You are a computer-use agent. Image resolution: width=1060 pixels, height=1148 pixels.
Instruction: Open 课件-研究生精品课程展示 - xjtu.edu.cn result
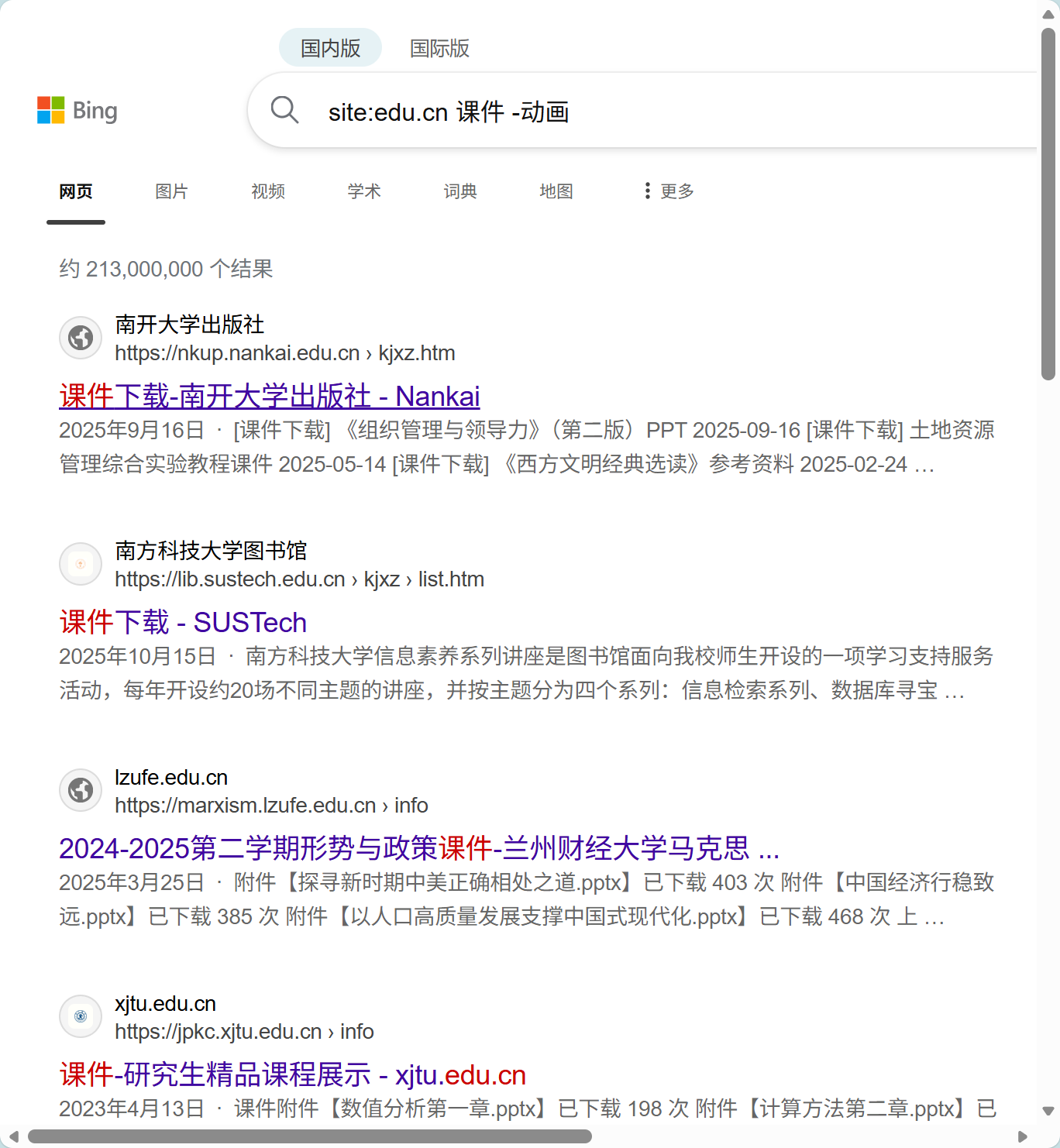(293, 1074)
